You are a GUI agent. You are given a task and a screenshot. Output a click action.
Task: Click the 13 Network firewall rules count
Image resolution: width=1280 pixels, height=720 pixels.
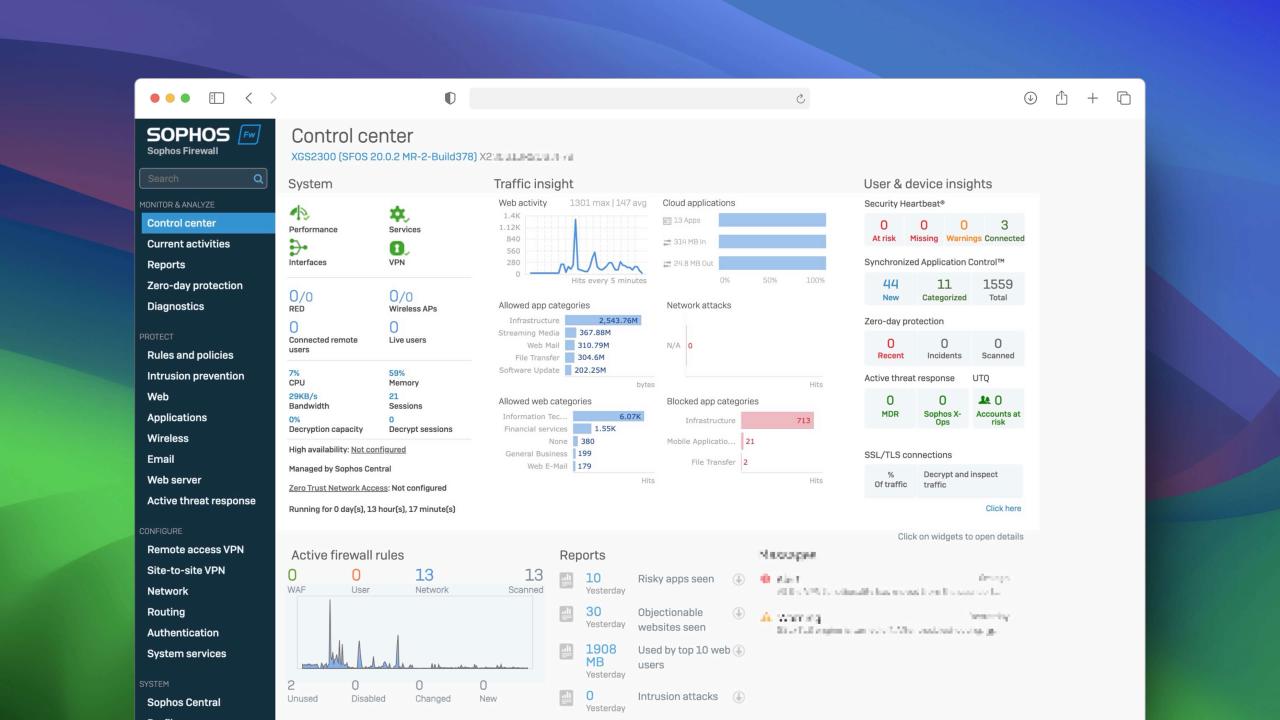424,575
